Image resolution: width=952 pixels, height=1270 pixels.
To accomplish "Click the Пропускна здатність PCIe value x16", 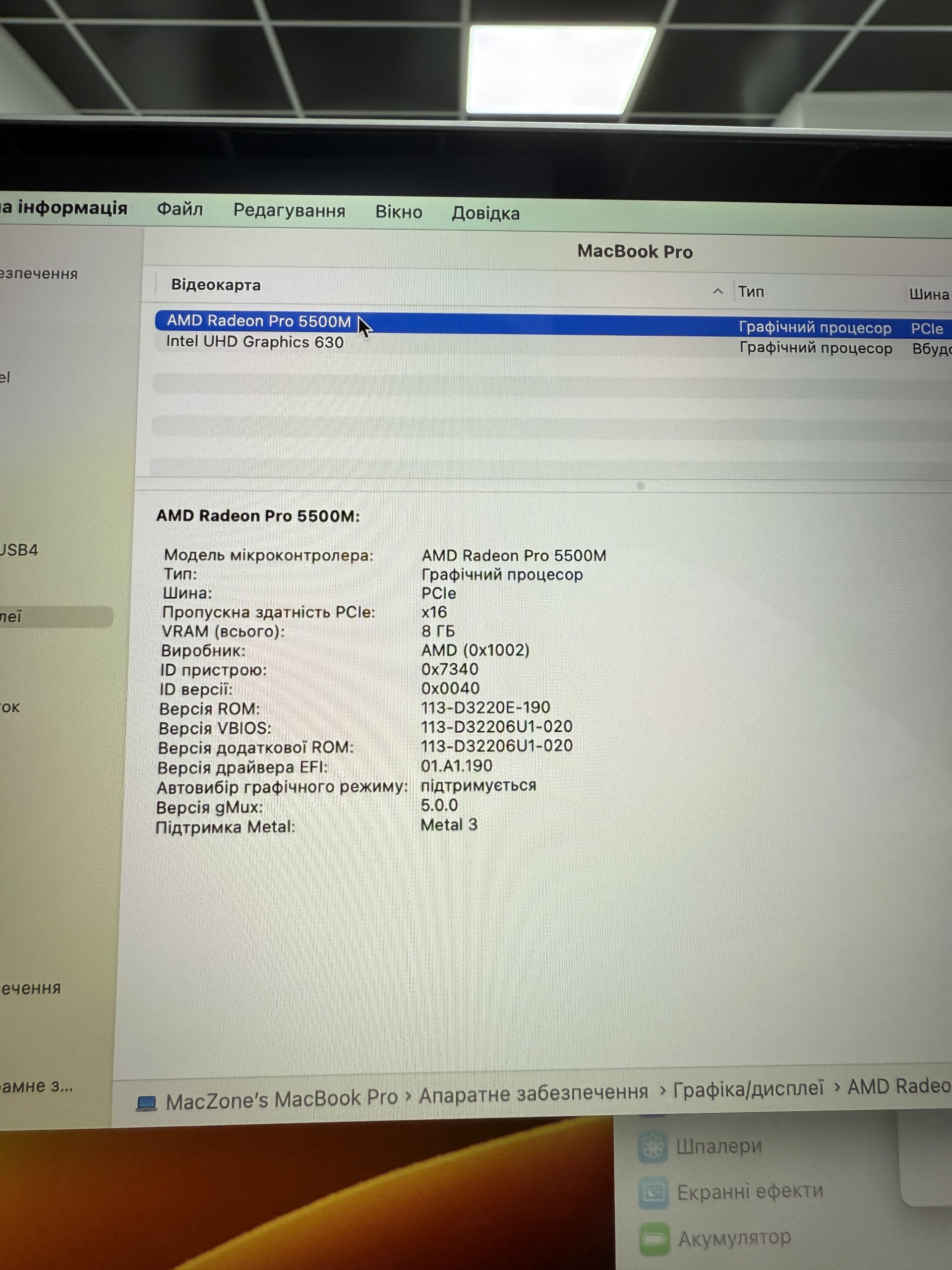I will click(434, 612).
